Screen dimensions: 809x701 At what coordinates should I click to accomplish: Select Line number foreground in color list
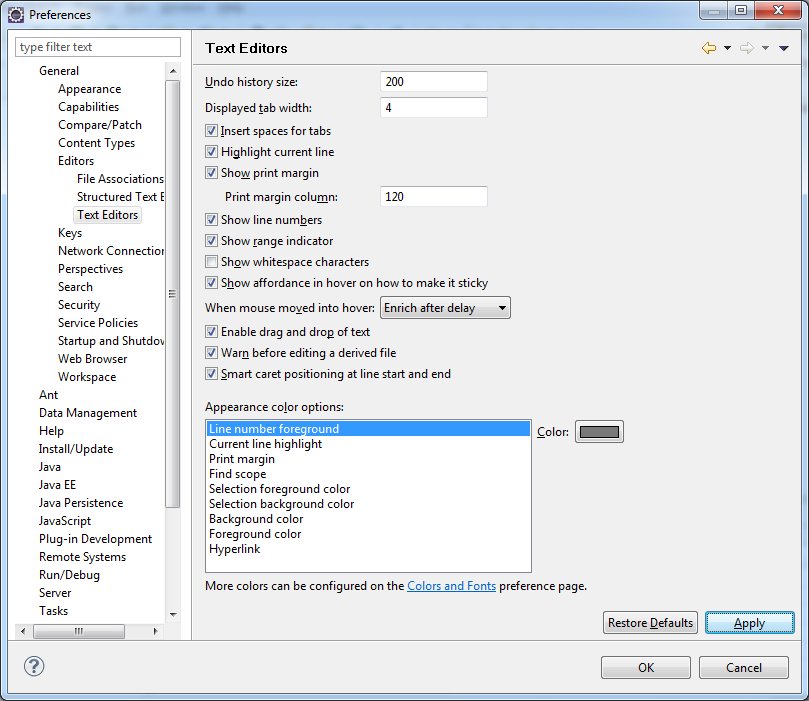[368, 429]
